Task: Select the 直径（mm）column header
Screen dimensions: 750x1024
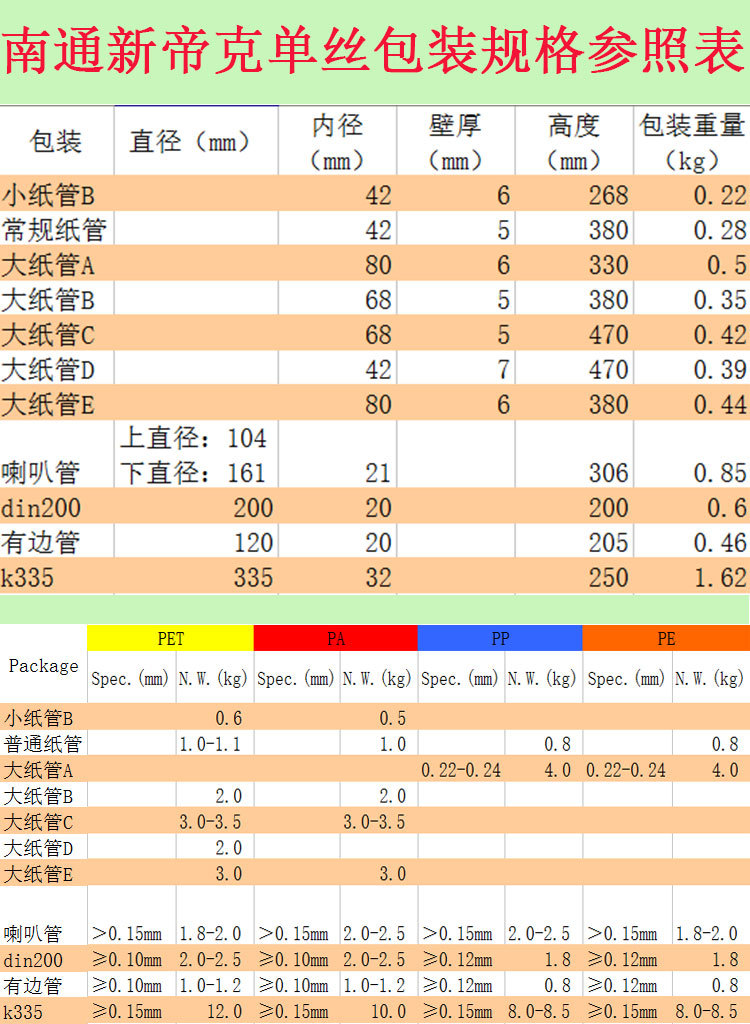Action: [189, 141]
